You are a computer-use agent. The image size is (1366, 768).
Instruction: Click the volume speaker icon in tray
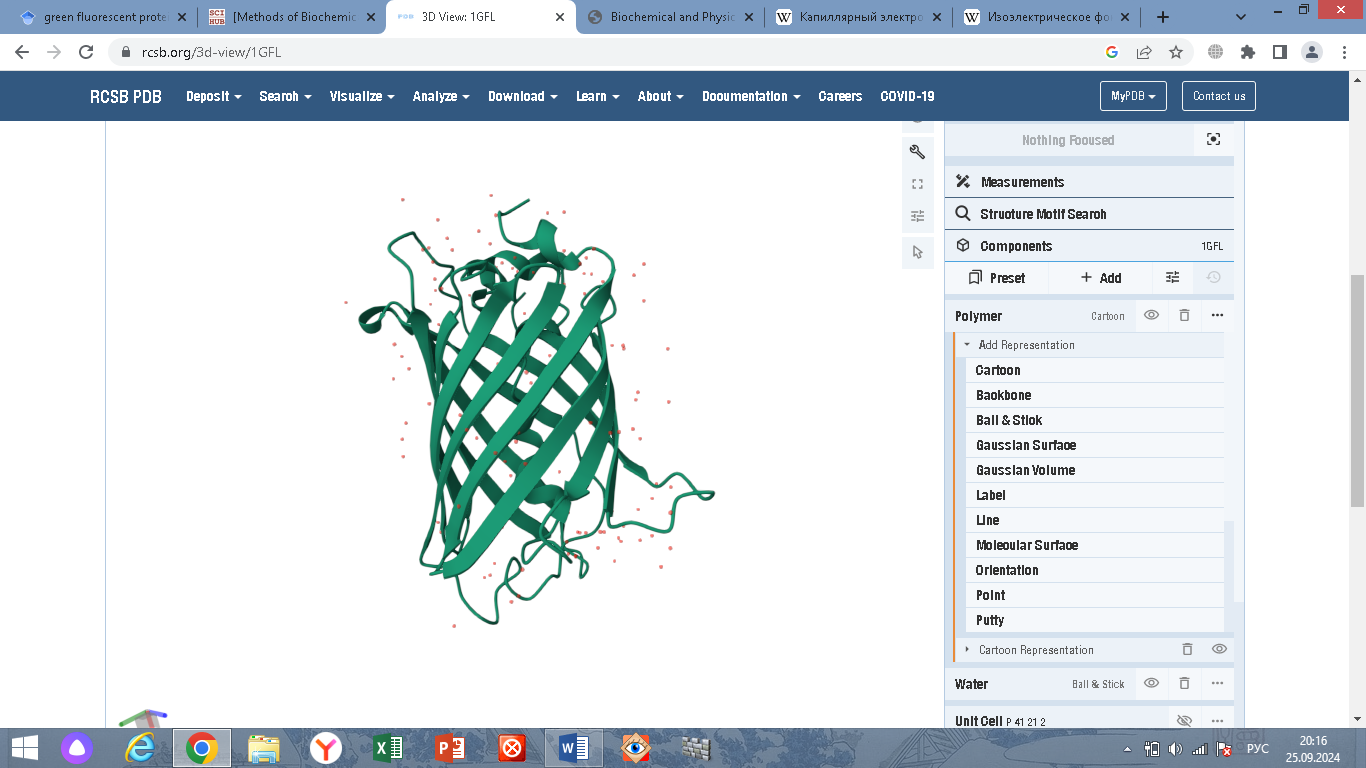(1175, 748)
